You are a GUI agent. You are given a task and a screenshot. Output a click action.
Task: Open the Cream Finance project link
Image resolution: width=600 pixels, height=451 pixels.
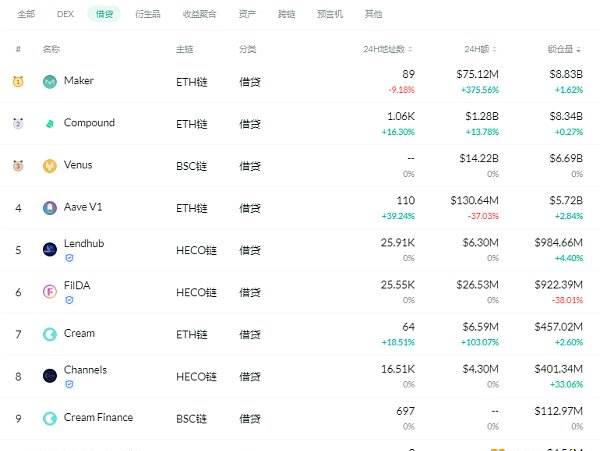coord(98,418)
